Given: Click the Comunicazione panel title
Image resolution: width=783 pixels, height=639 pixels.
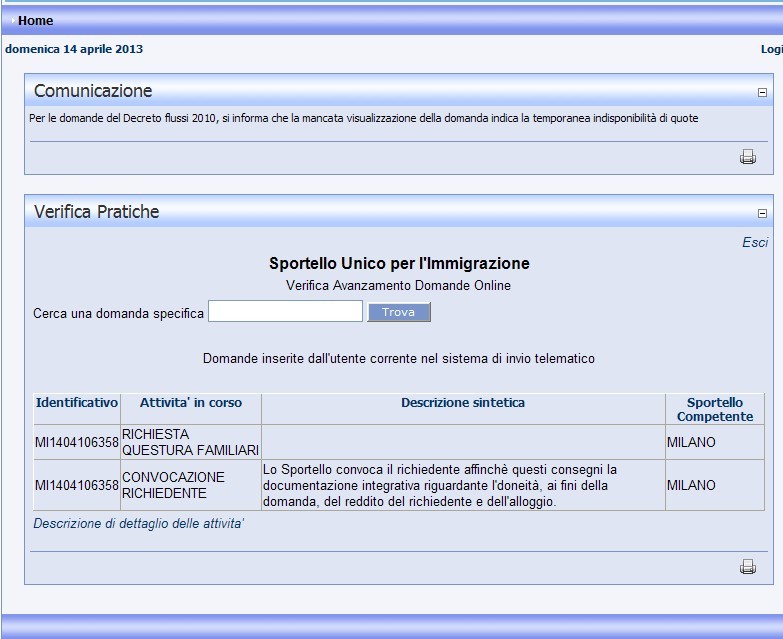Looking at the screenshot, I should 93,91.
